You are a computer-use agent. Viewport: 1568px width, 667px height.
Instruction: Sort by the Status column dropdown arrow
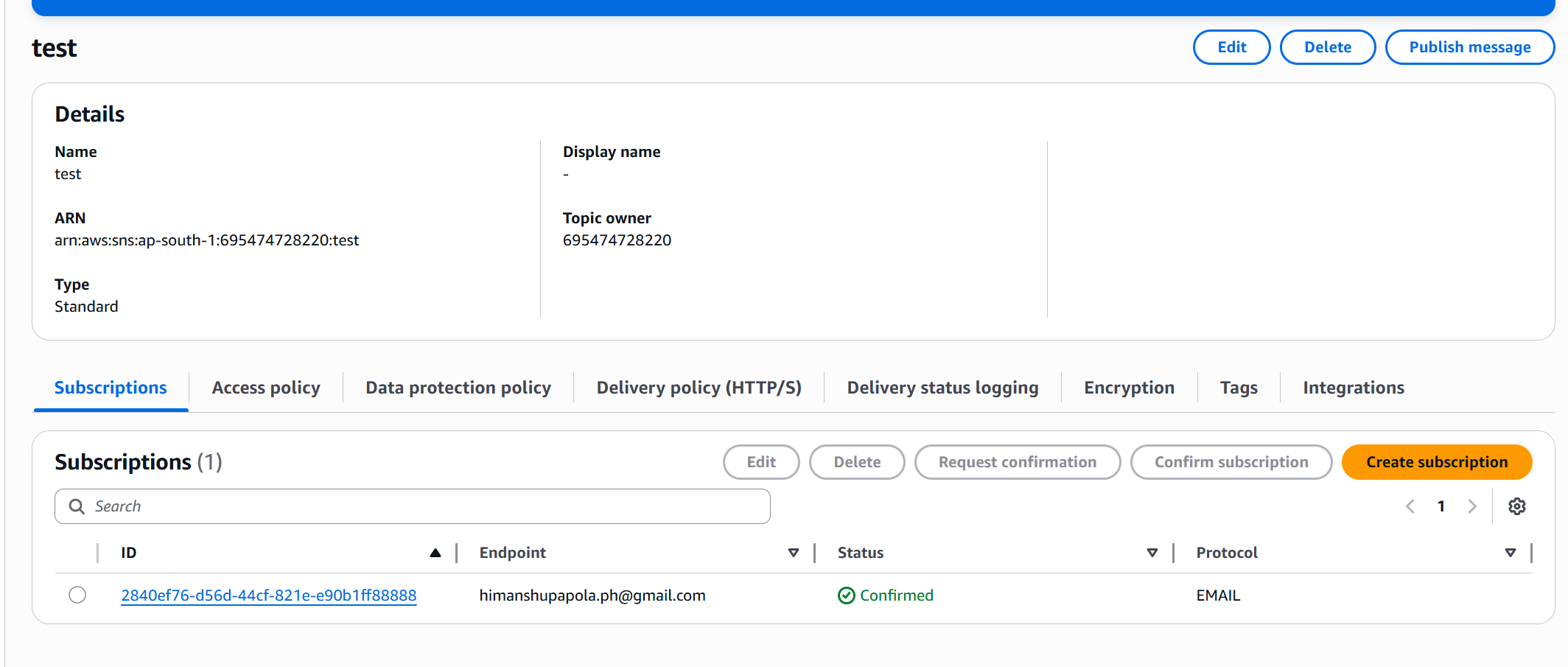pyautogui.click(x=1152, y=553)
